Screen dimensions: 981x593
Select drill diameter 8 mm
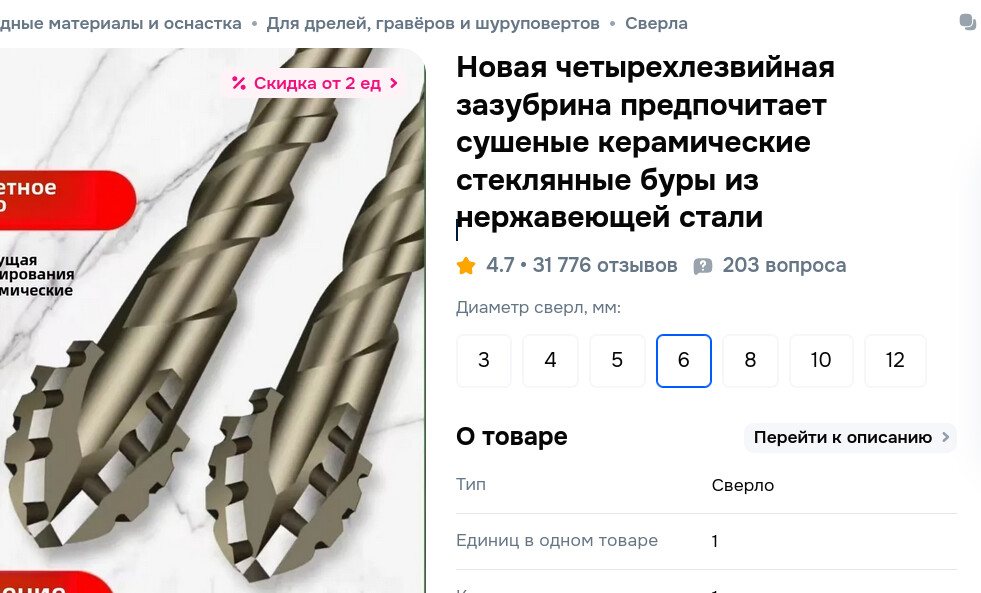pos(750,360)
